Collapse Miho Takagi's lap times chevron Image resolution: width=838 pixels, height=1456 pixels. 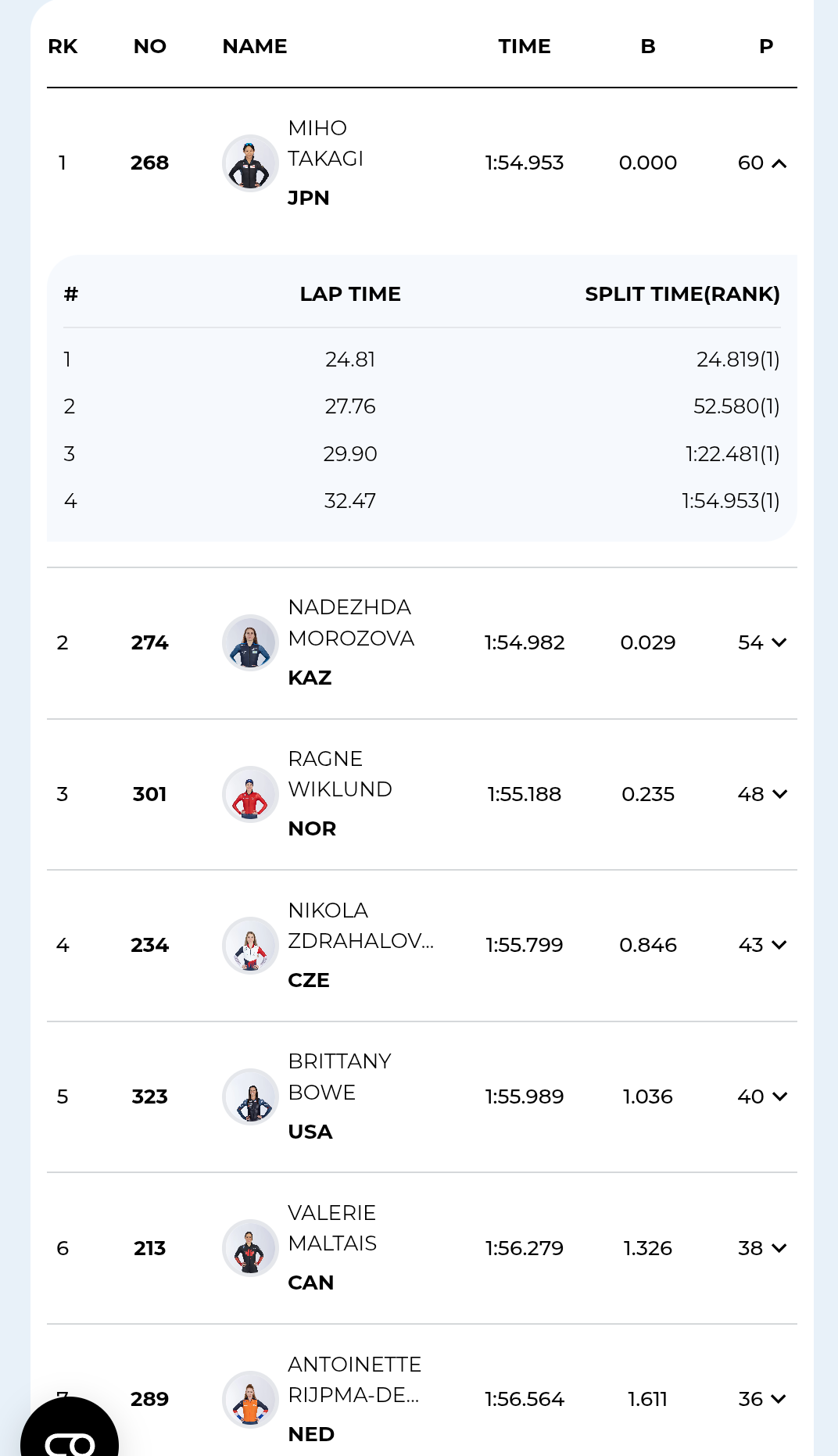point(779,163)
